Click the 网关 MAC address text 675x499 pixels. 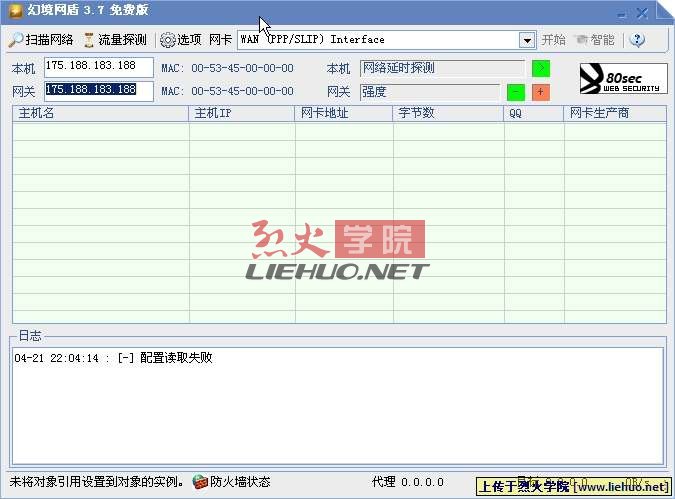(x=227, y=91)
